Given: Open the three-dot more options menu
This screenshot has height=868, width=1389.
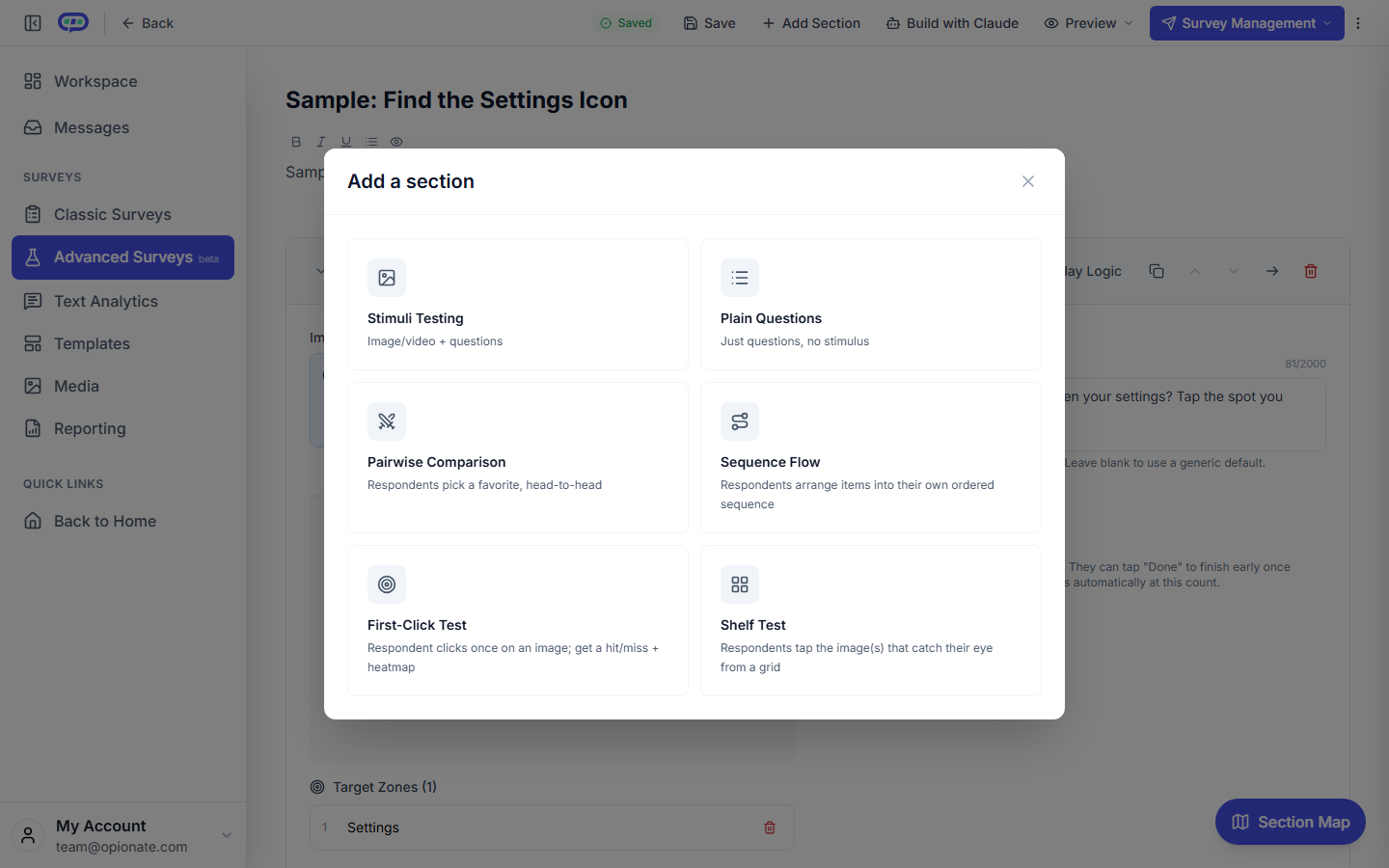Looking at the screenshot, I should pyautogui.click(x=1358, y=23).
